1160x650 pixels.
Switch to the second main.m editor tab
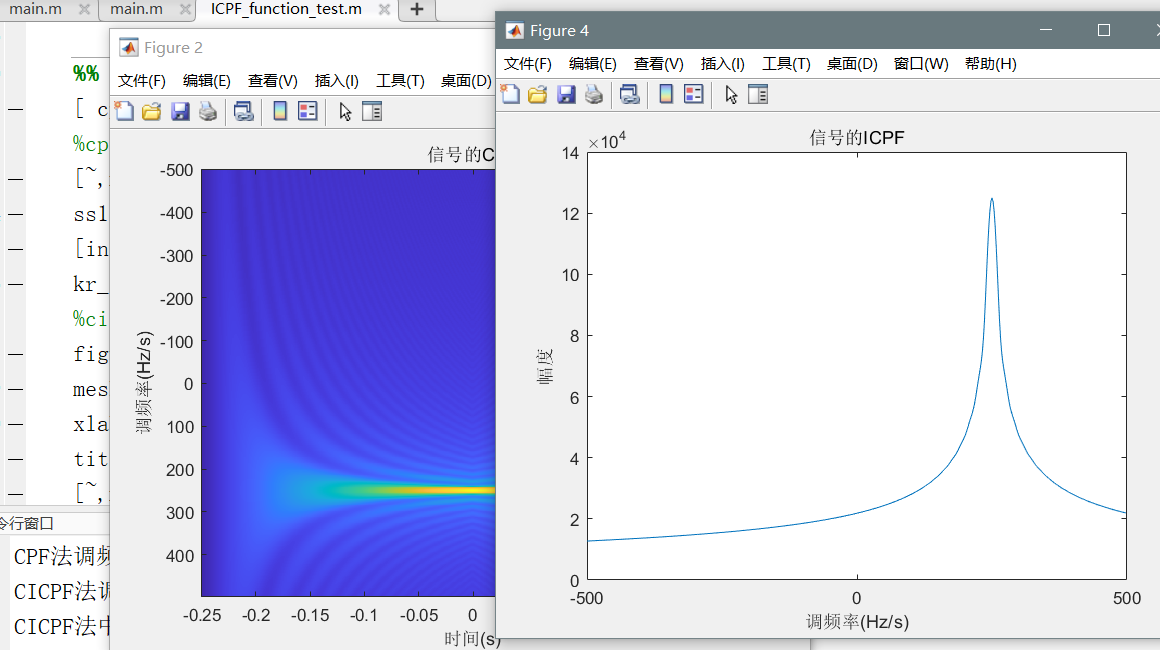tap(136, 9)
